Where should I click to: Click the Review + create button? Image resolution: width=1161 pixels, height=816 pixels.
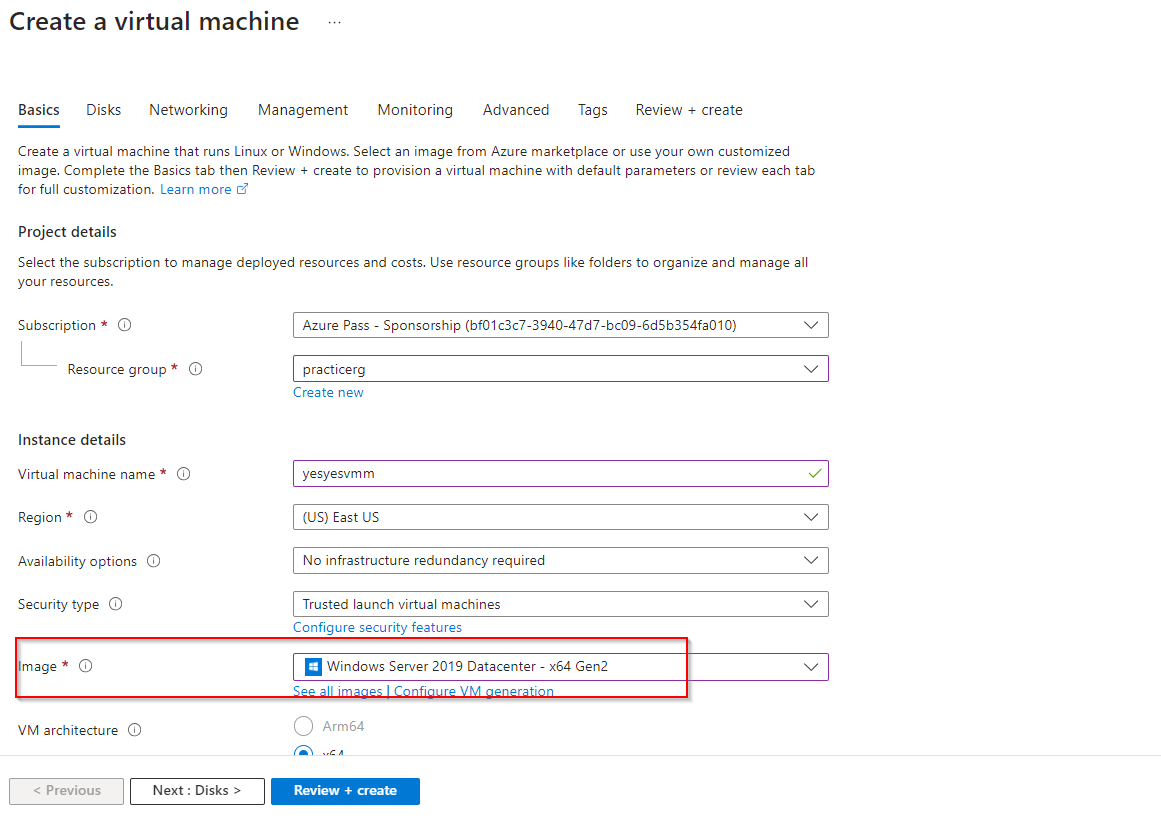(345, 791)
